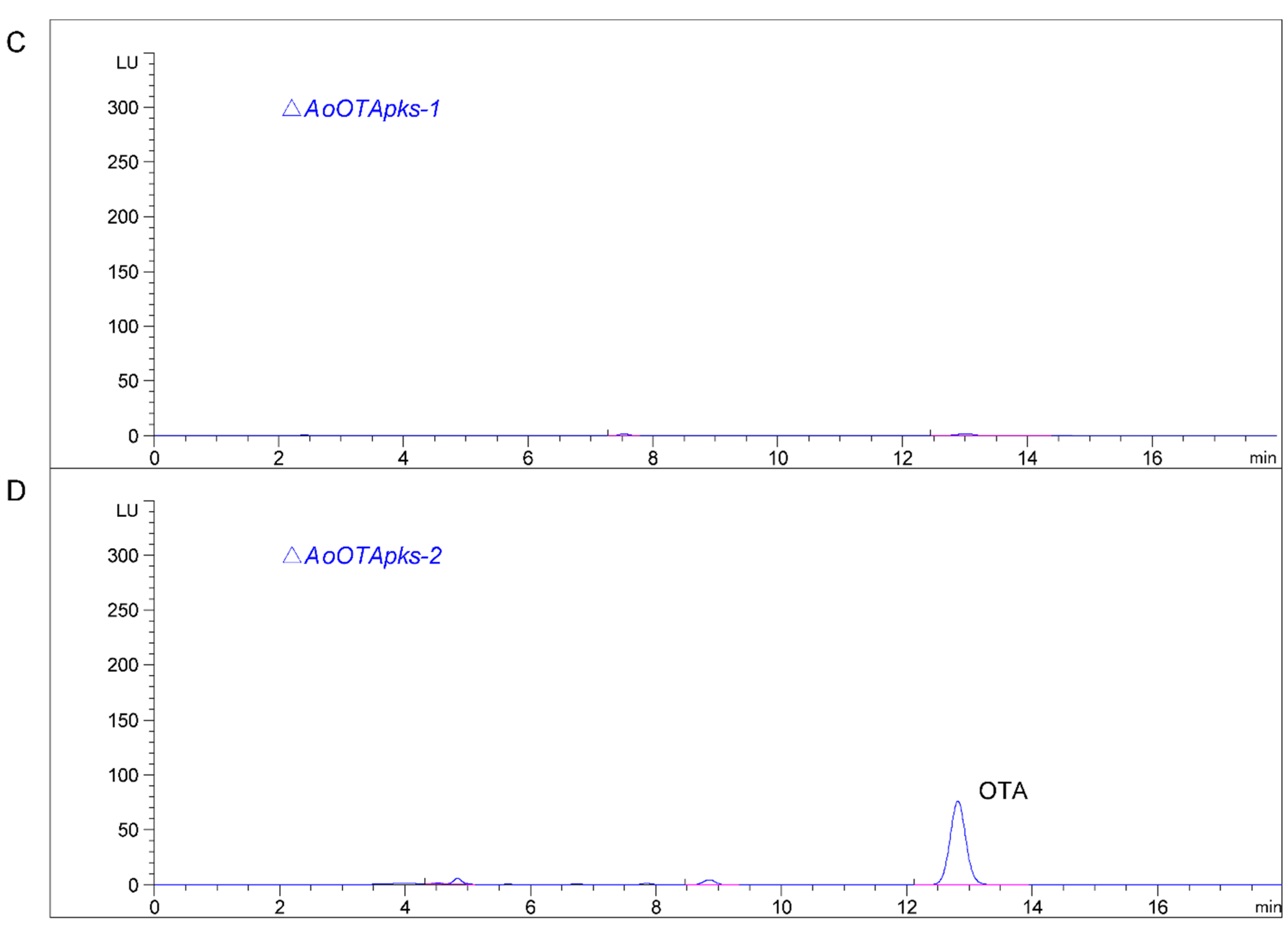
Task: Click the min unit label in panel C
Action: [x=1262, y=458]
